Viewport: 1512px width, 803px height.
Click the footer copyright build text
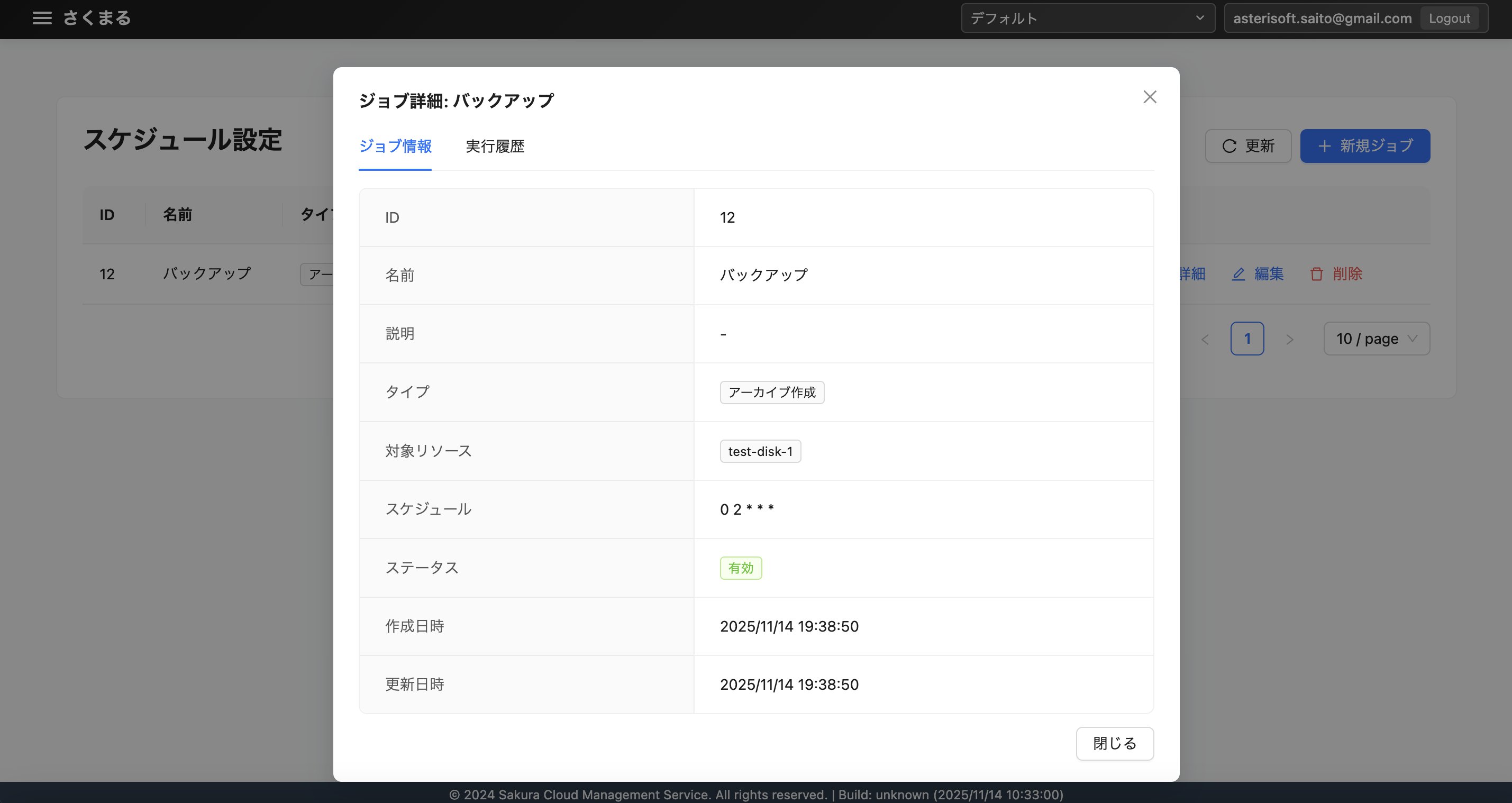[x=756, y=794]
